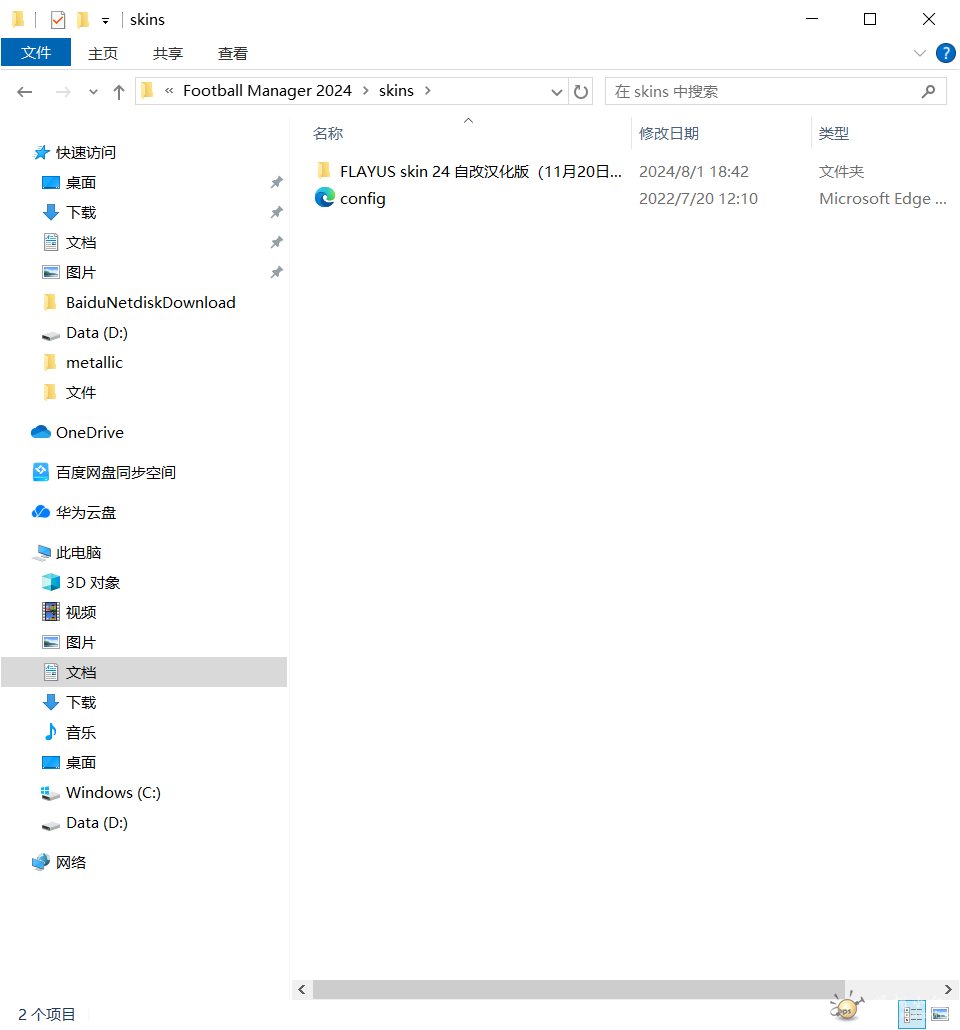Switch to the 共享 ribbon tab

pos(168,53)
